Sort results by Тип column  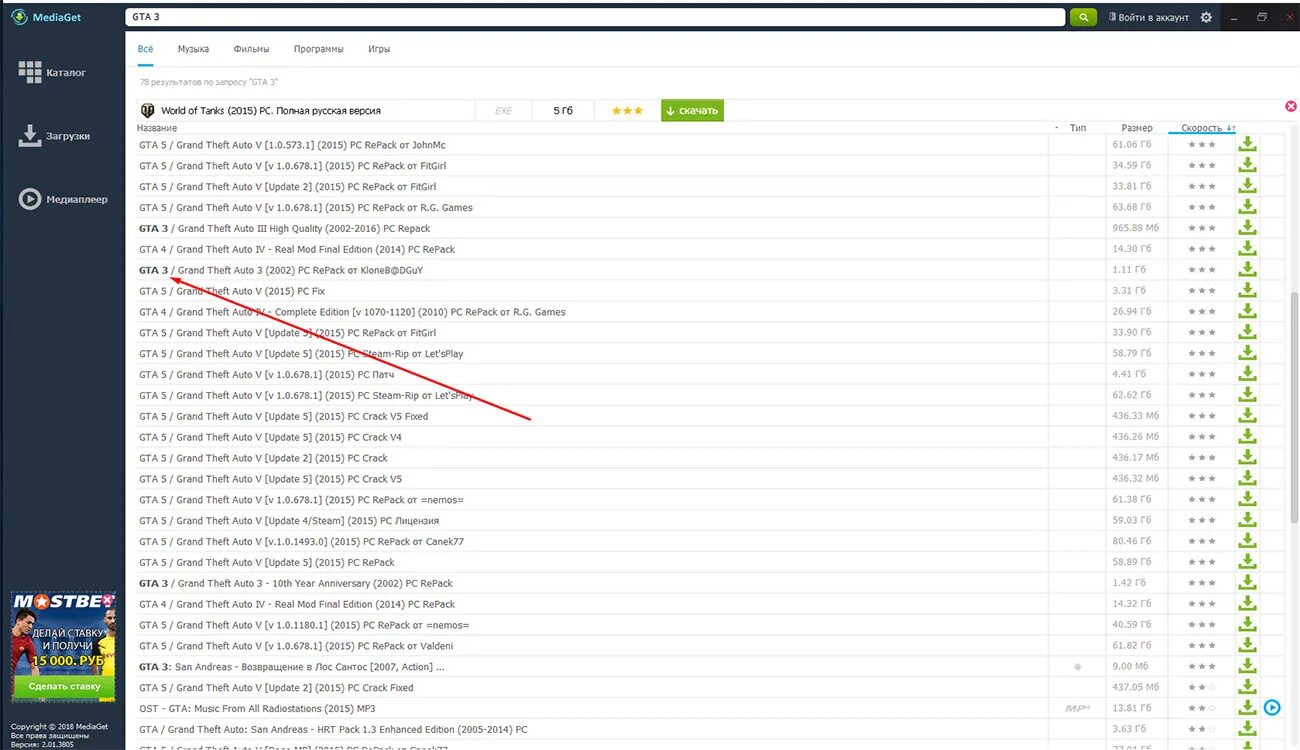click(x=1078, y=128)
